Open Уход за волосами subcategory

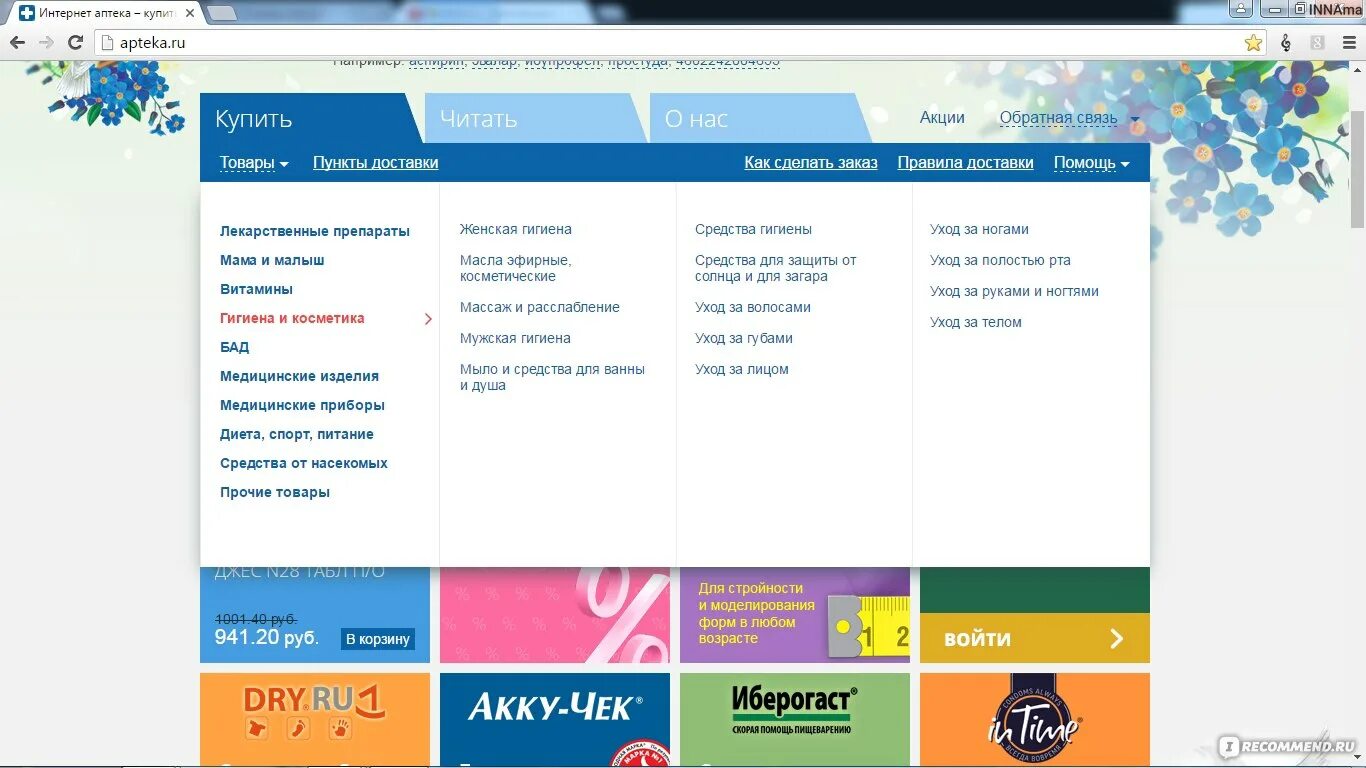pos(753,307)
